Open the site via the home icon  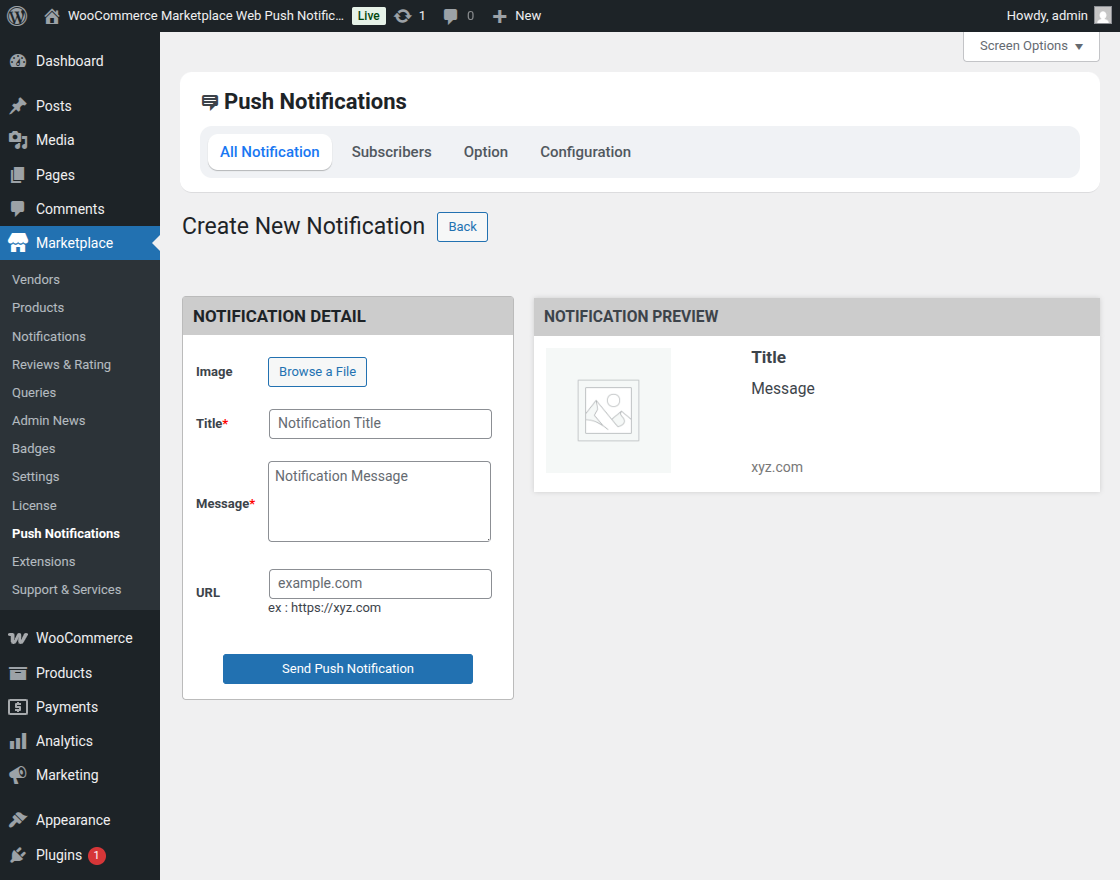click(50, 15)
